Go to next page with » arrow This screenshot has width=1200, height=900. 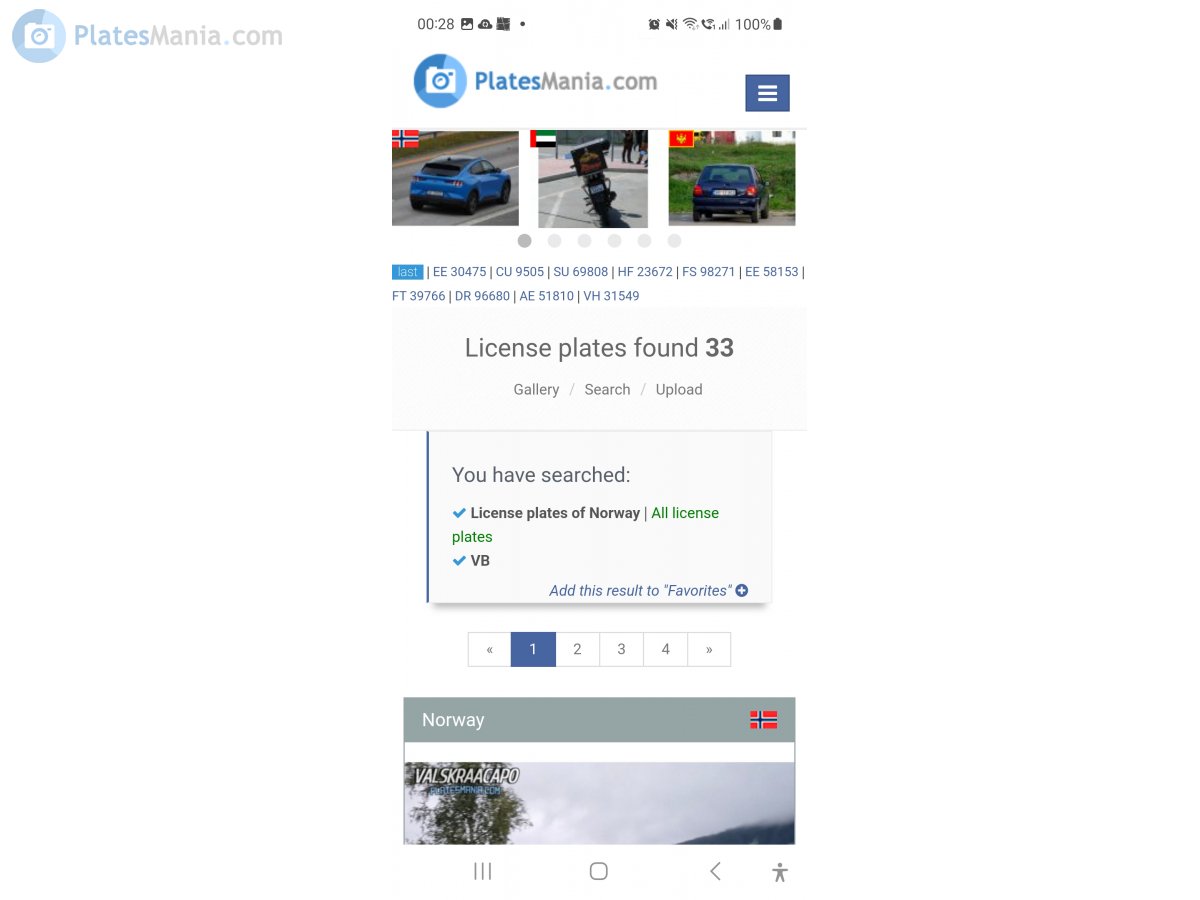[709, 649]
